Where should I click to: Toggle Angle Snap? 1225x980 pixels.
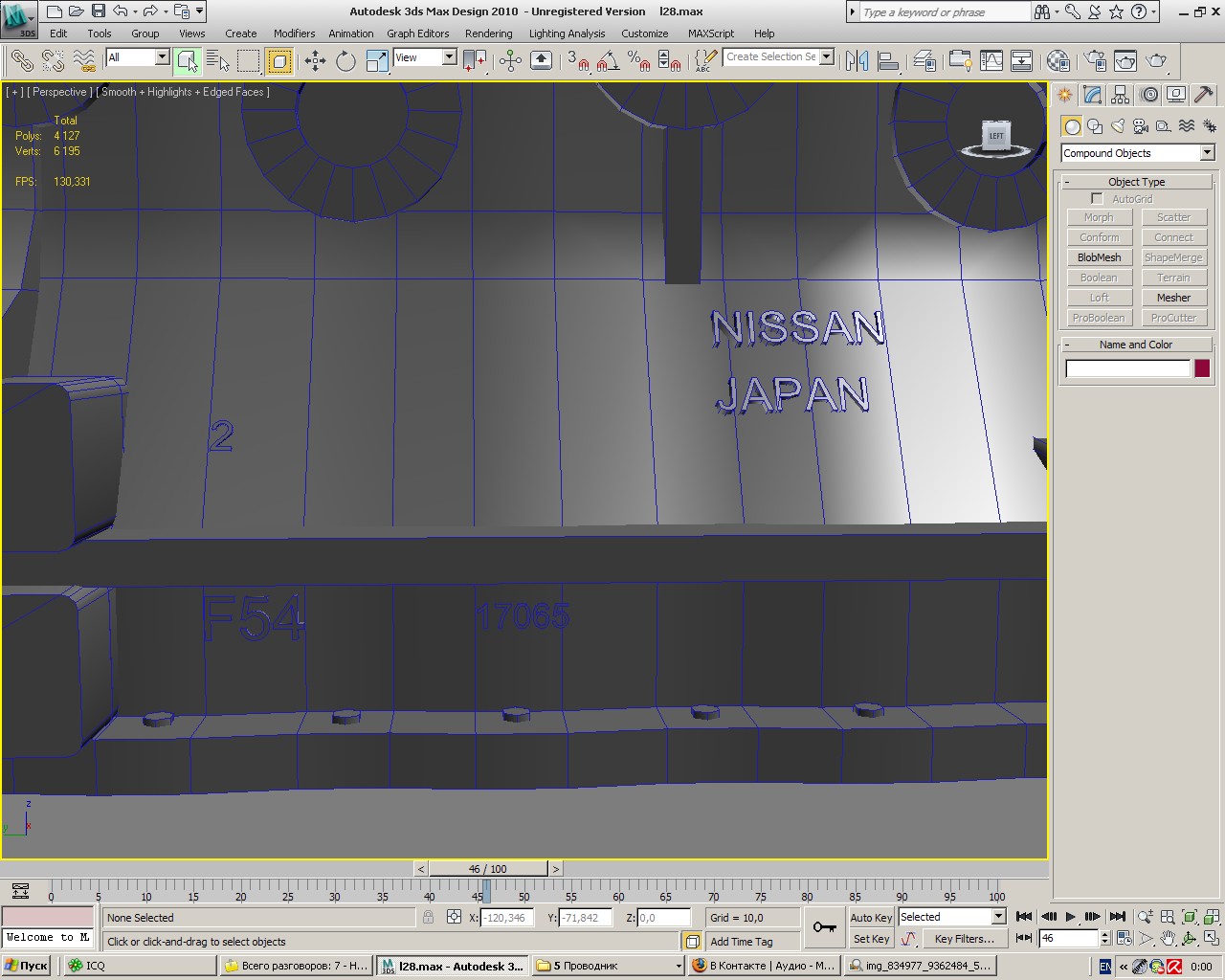[x=608, y=60]
